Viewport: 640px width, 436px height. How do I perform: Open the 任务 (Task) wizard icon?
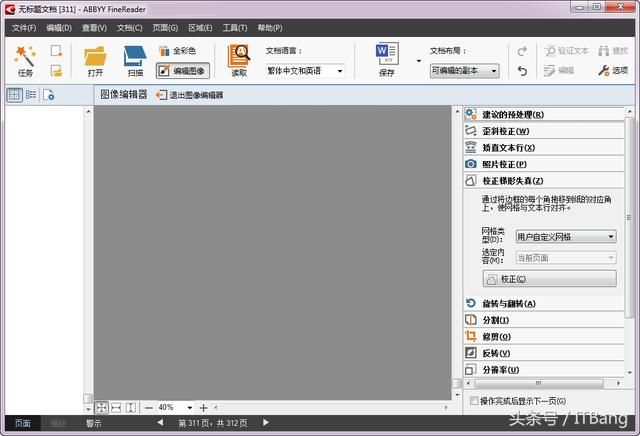(25, 61)
